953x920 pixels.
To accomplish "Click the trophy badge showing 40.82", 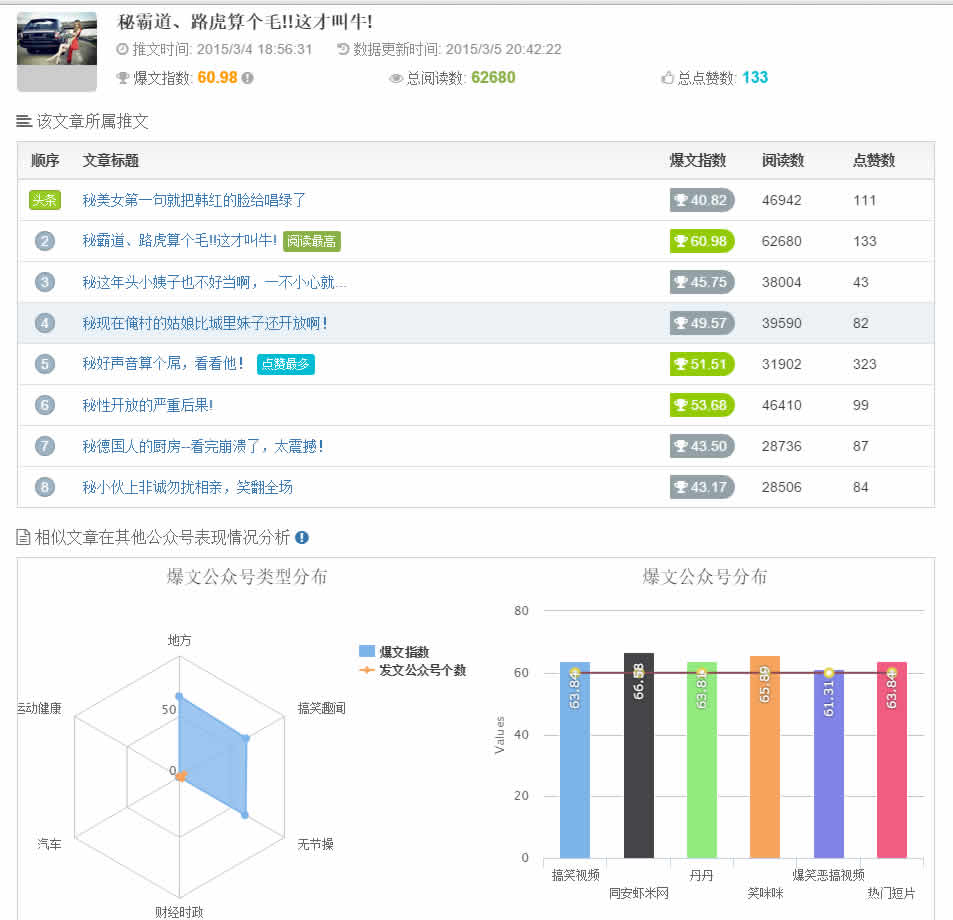I will [702, 200].
